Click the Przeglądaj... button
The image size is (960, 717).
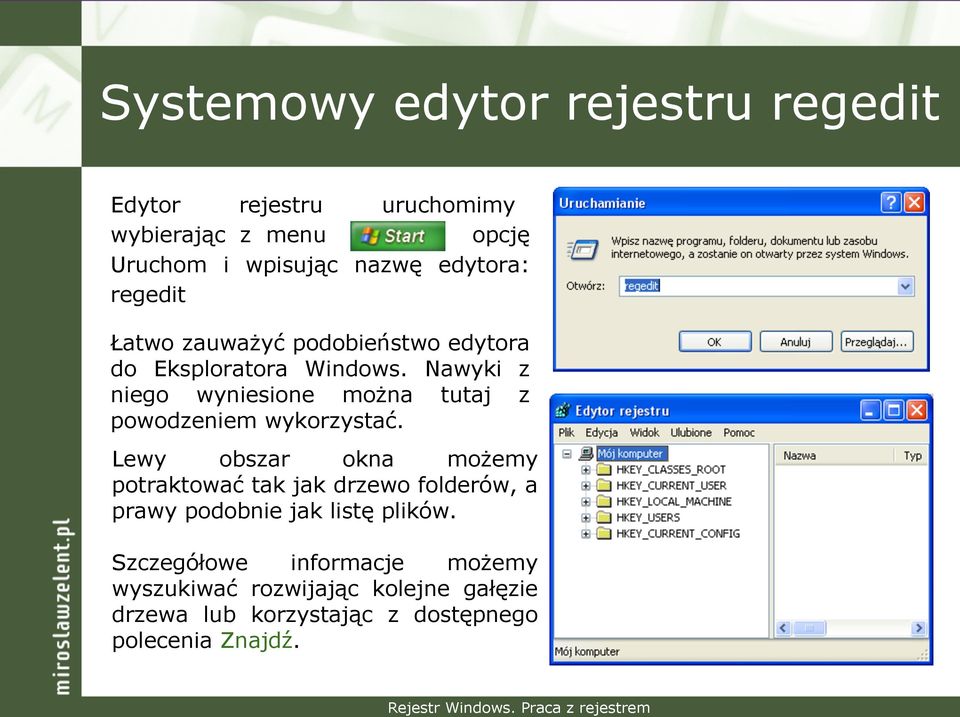pyautogui.click(x=877, y=342)
